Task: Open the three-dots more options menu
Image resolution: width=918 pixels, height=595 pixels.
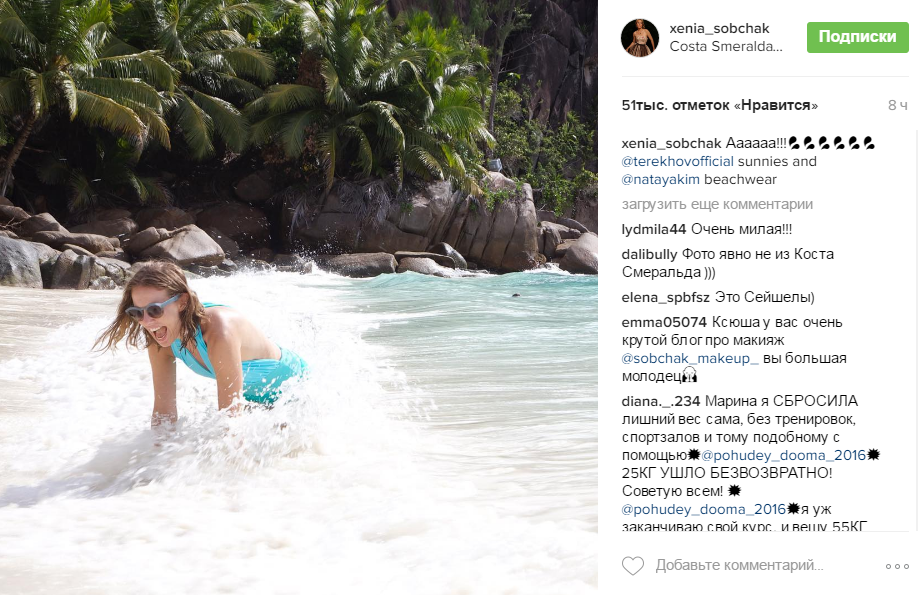Action: [897, 566]
